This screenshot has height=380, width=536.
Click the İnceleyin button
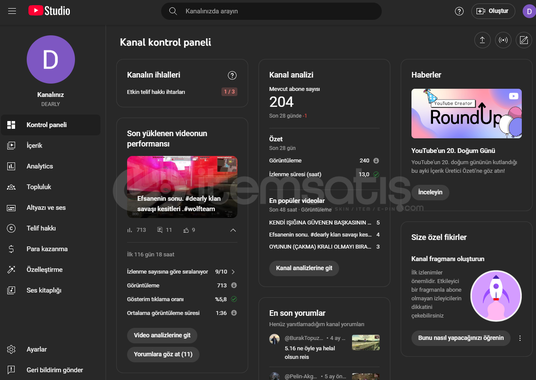(430, 192)
